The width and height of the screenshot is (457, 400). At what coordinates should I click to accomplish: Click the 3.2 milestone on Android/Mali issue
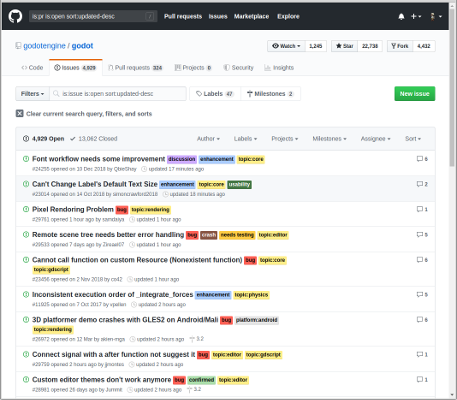pos(197,339)
